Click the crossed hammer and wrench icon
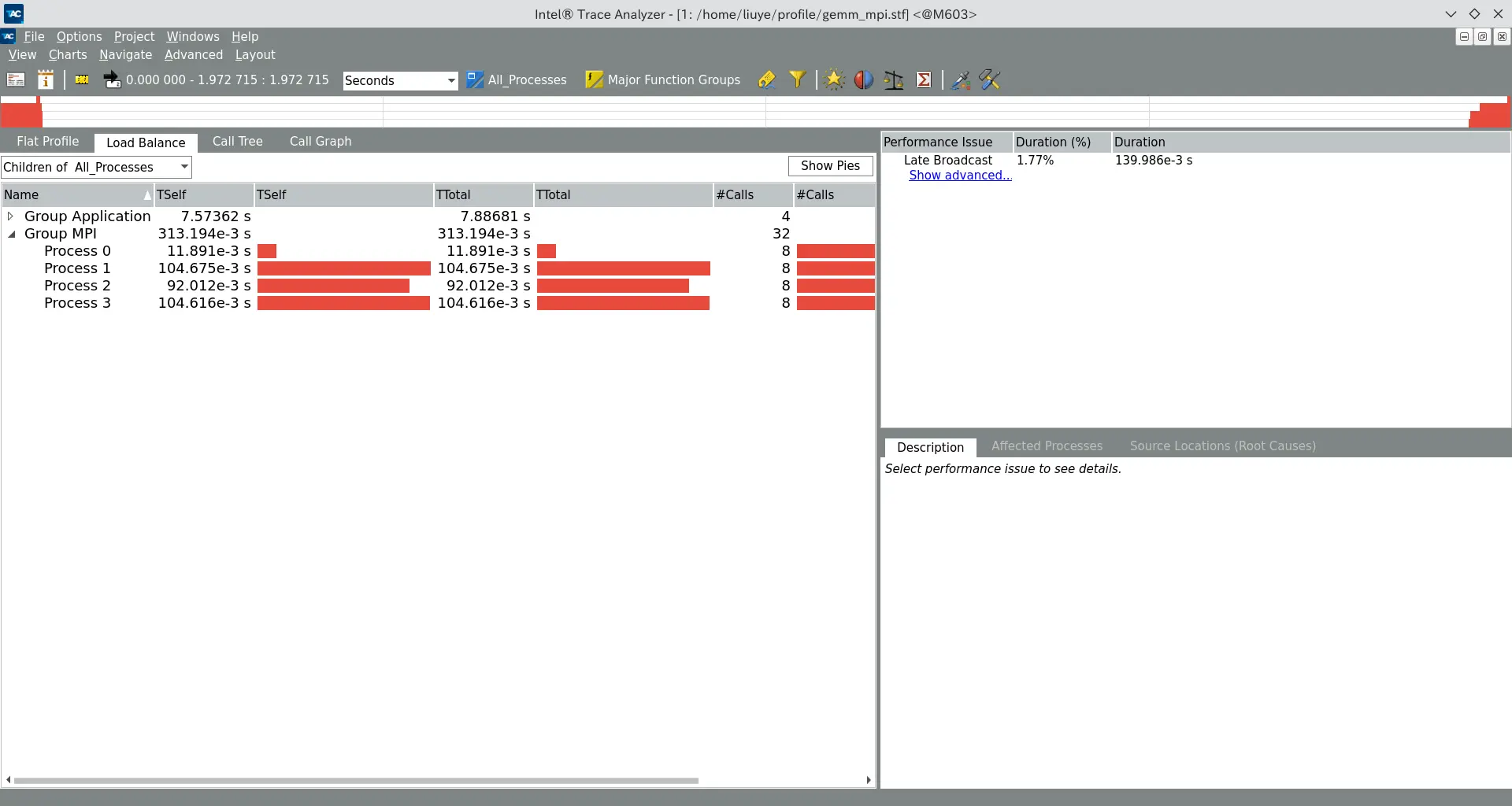The image size is (1512, 806). pos(989,79)
